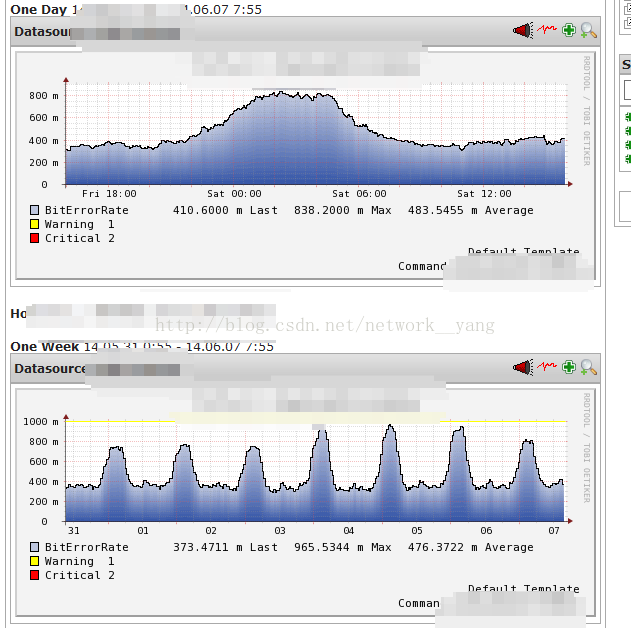Click day label 03 on weekly graph axis

click(280, 531)
